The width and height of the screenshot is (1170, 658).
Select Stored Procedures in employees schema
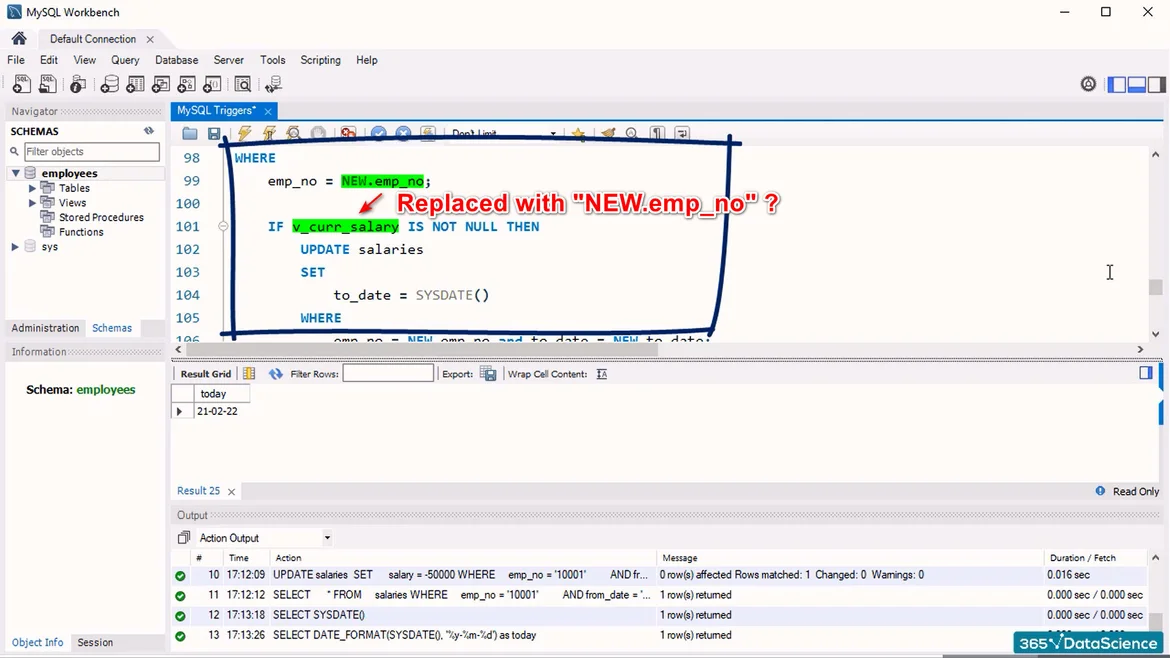(101, 217)
